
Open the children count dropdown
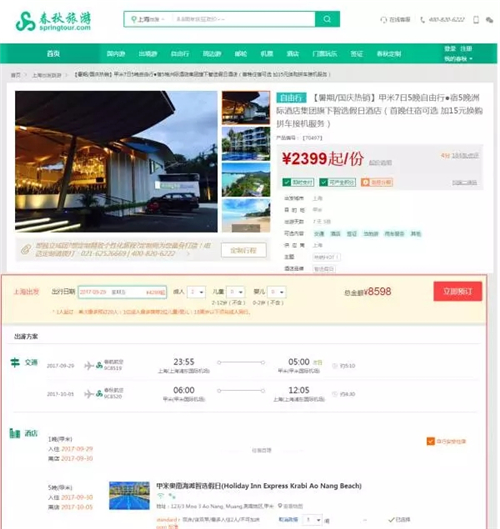pyautogui.click(x=235, y=292)
